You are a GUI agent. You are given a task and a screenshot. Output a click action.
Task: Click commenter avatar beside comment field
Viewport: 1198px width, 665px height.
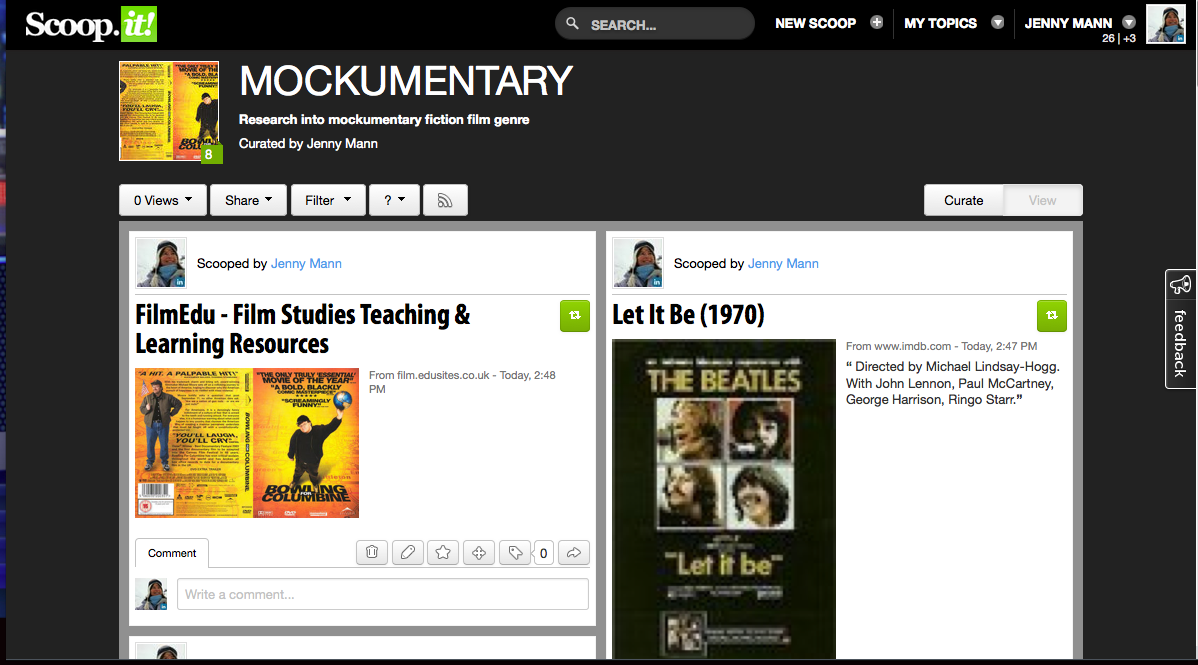coord(151,594)
